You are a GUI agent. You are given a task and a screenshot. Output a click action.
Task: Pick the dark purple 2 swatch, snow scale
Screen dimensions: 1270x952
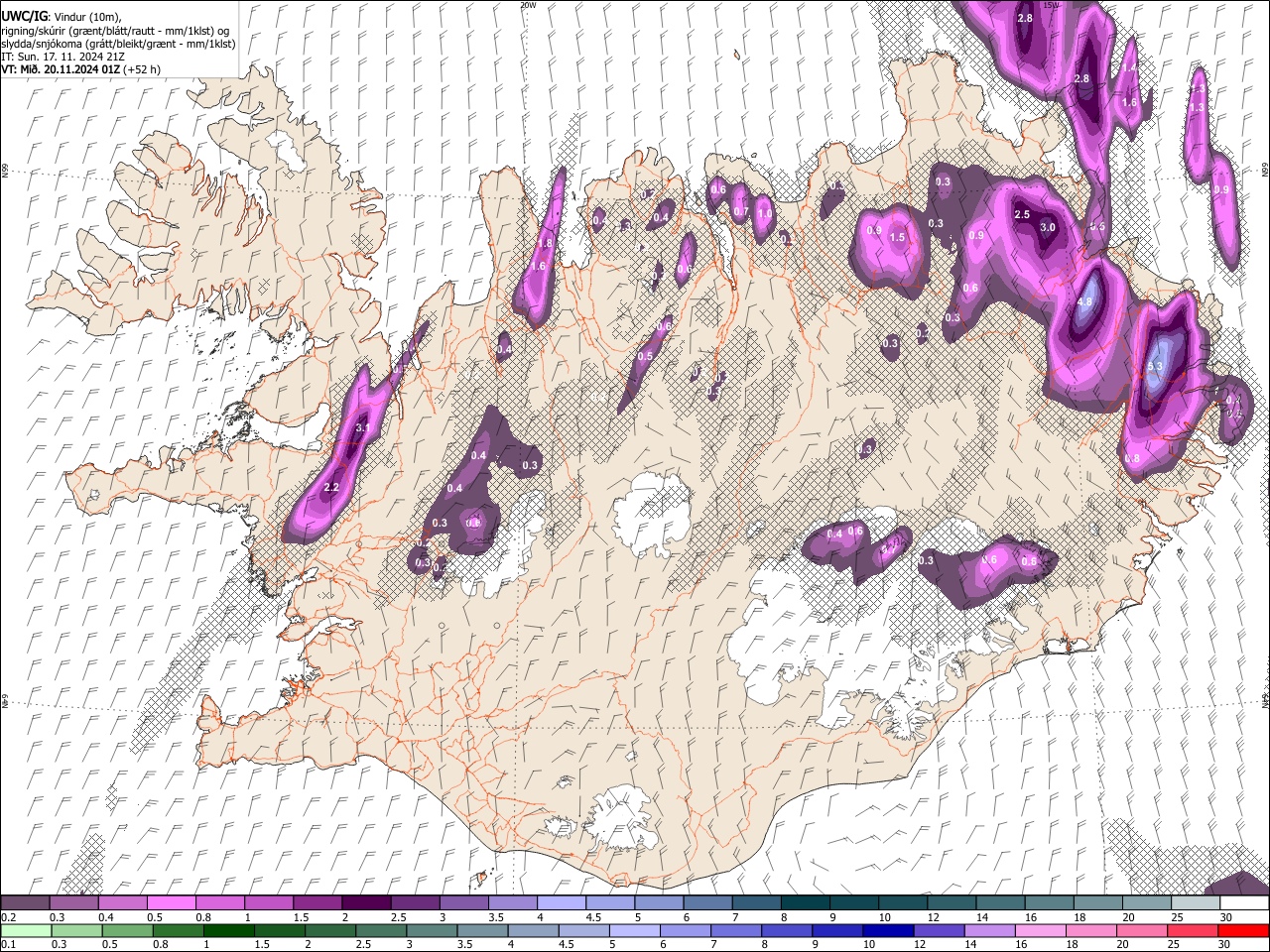point(366,903)
